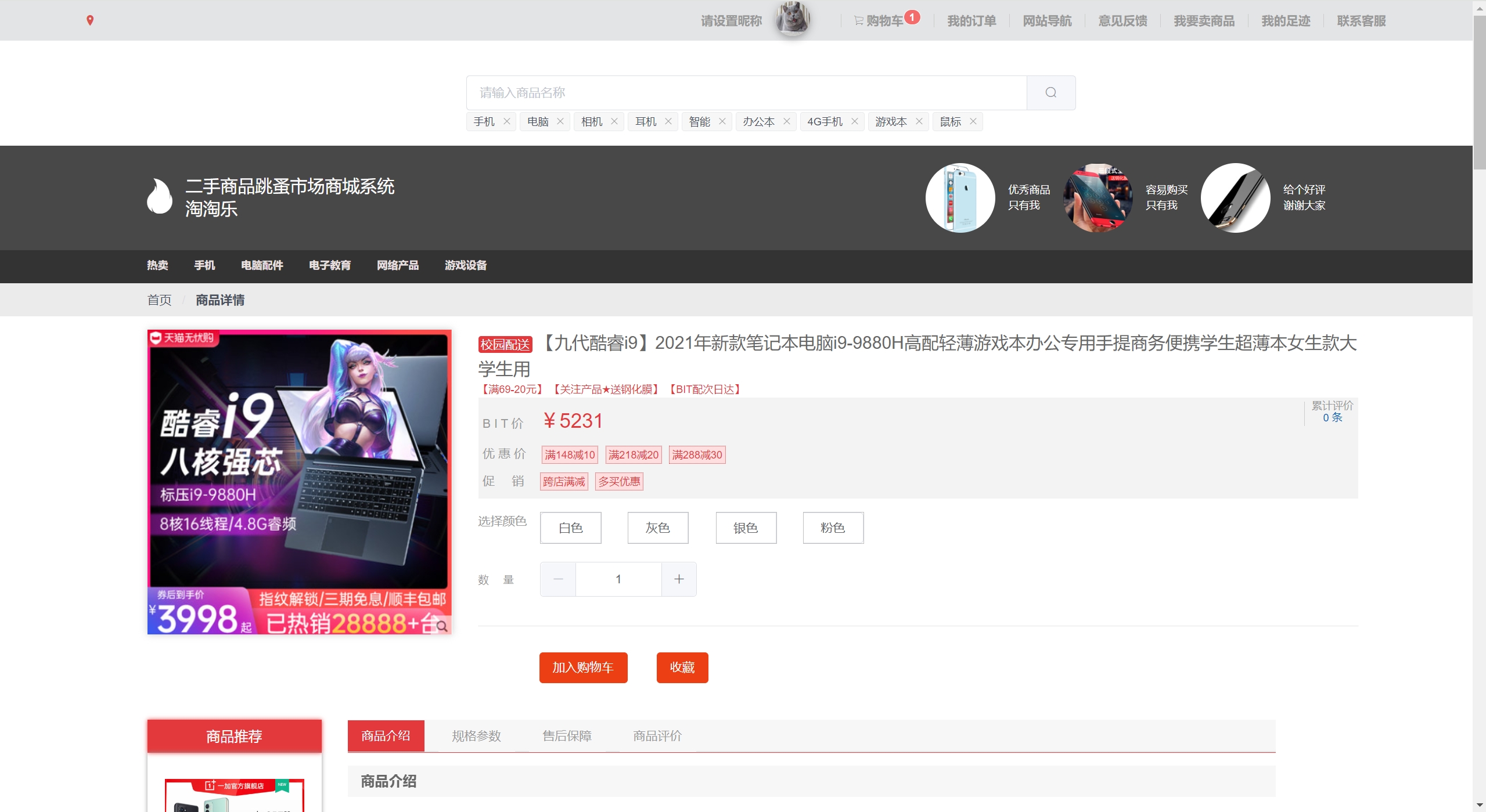Viewport: 1486px width, 812px height.
Task: Choose the 粉色 color option
Action: point(833,528)
